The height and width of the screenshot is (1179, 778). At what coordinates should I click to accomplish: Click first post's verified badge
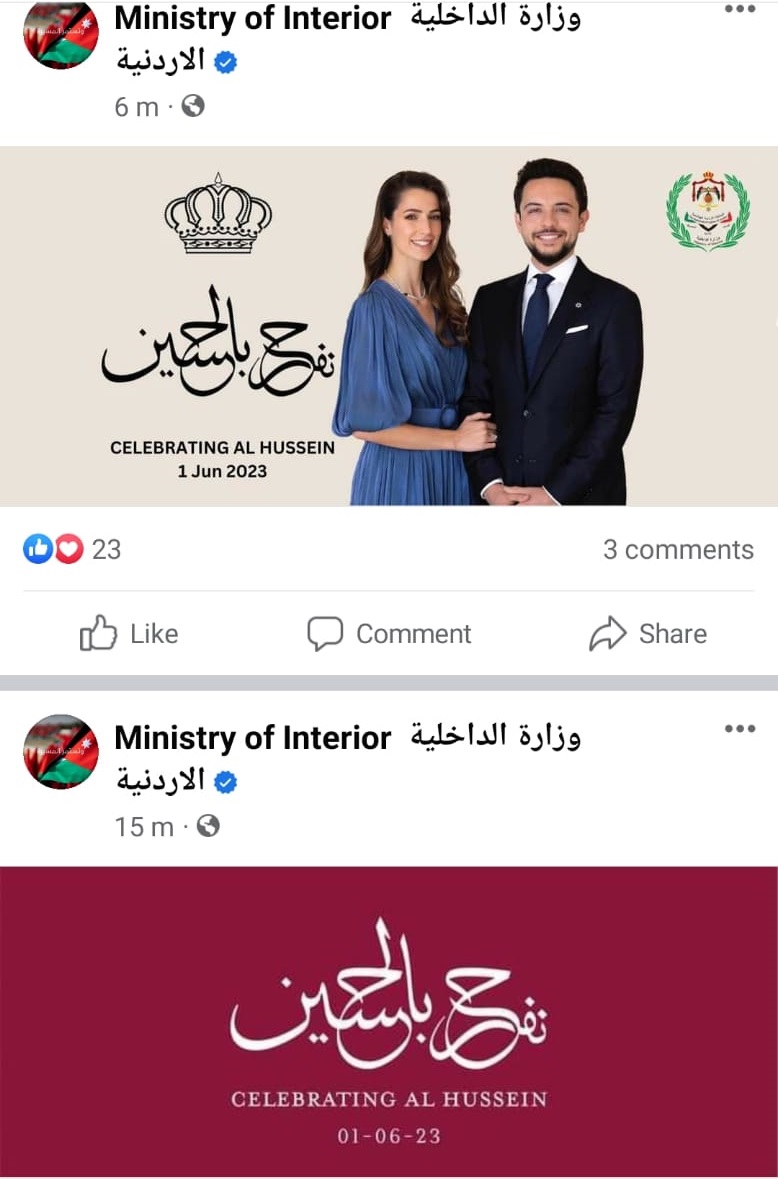pyautogui.click(x=226, y=62)
